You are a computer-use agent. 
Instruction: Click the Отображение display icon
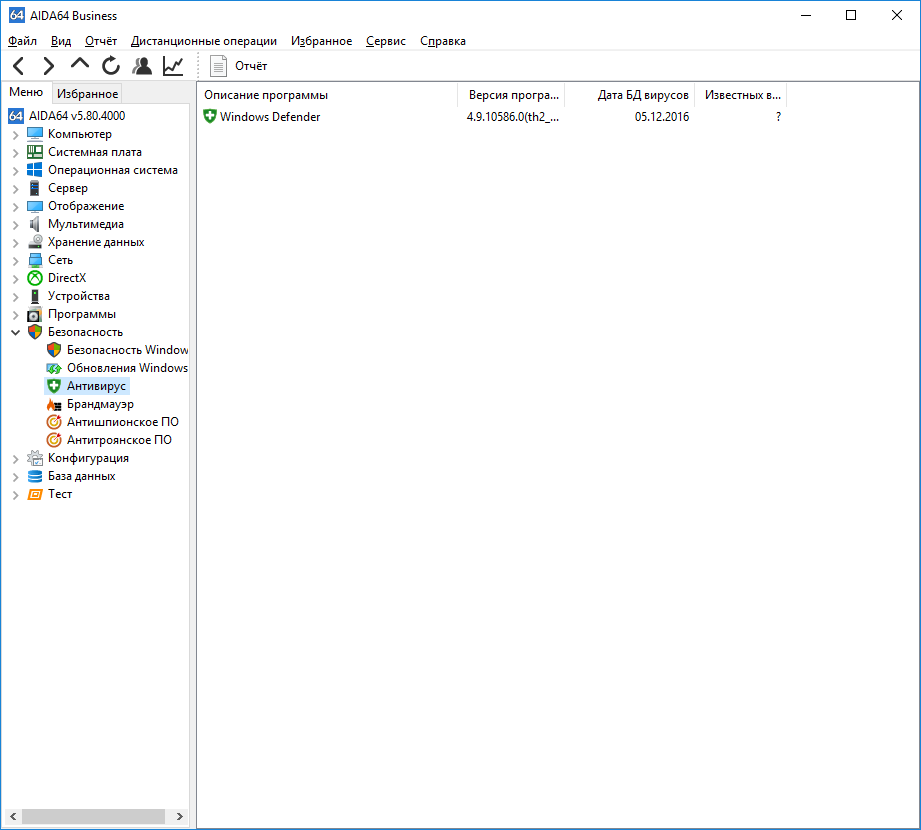[35, 206]
